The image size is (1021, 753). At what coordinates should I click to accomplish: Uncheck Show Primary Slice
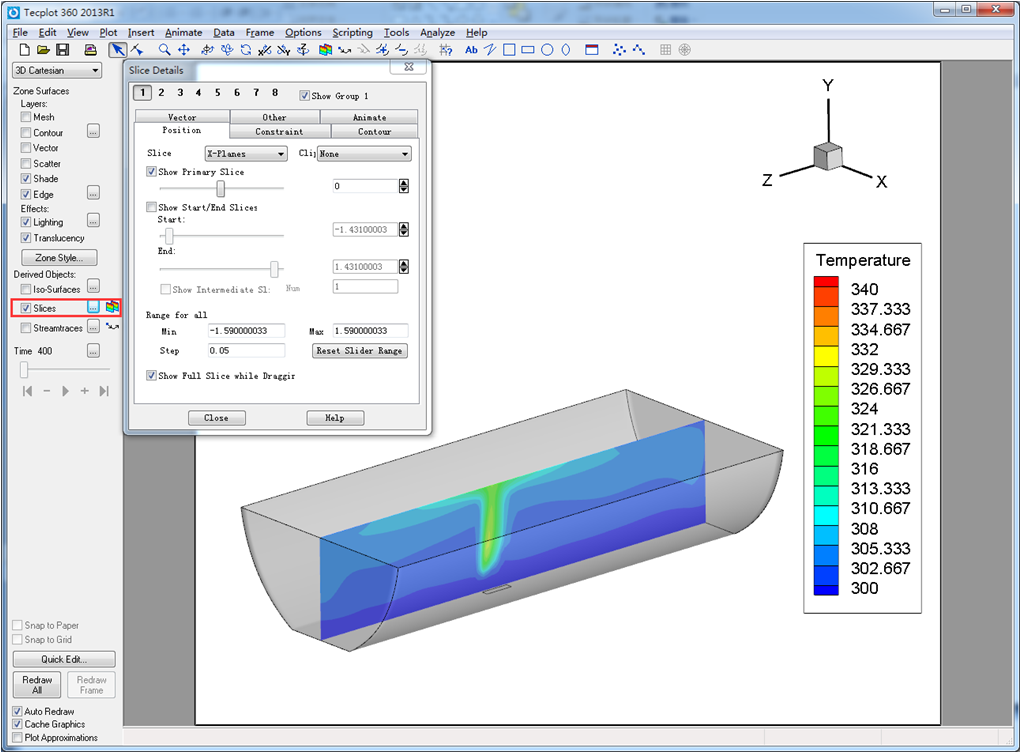pyautogui.click(x=152, y=171)
